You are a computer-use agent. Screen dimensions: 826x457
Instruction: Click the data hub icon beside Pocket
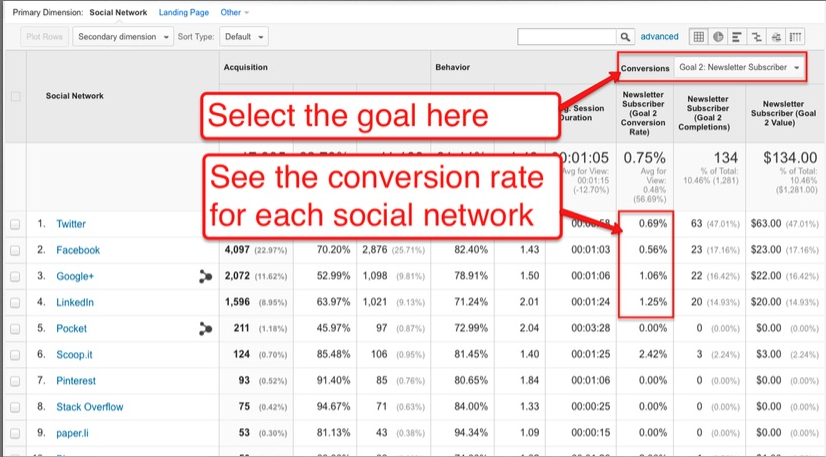205,329
